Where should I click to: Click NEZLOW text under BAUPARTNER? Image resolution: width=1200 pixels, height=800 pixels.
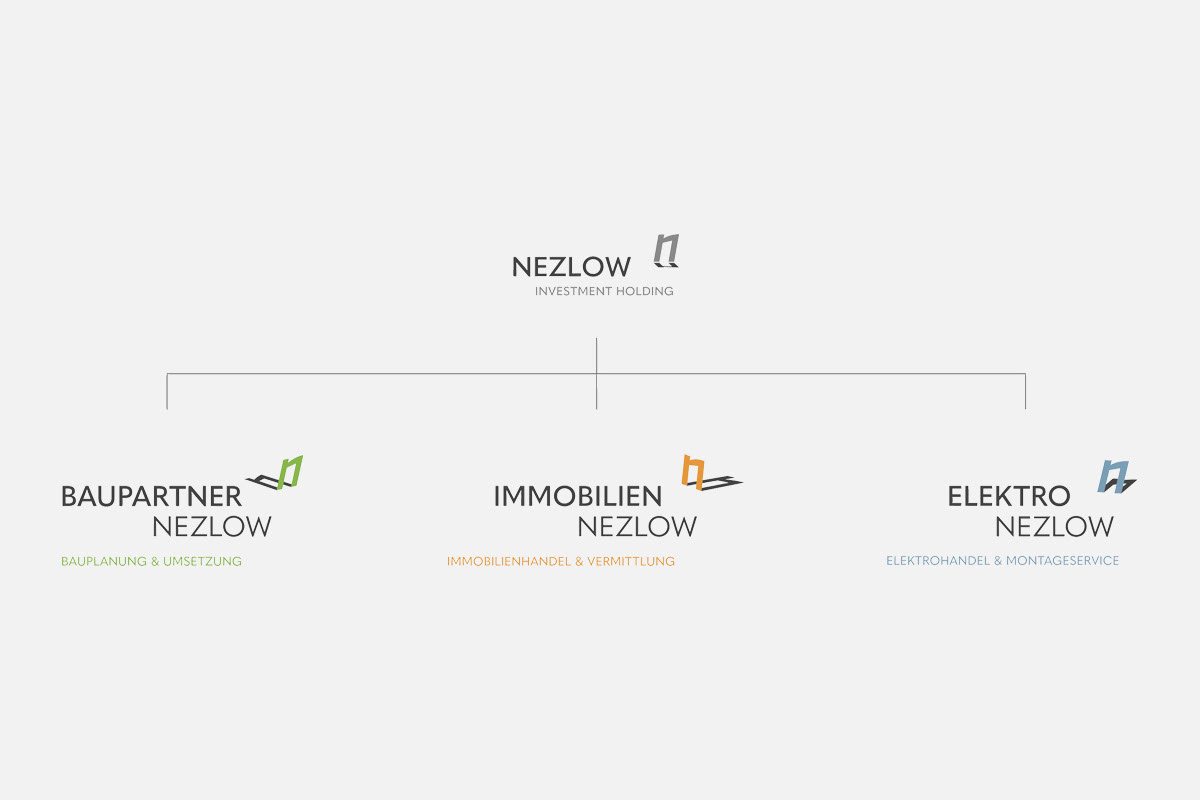[x=212, y=526]
